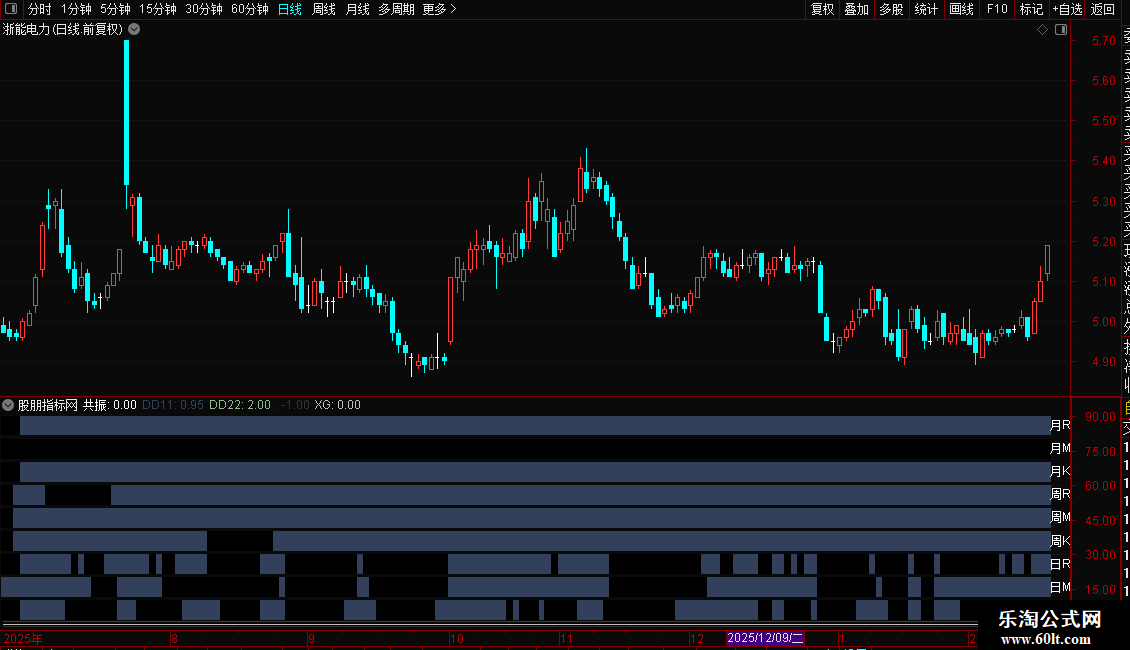The width and height of the screenshot is (1130, 650).
Task: Toggle the side panel icon near the price axis
Action: (1061, 30)
